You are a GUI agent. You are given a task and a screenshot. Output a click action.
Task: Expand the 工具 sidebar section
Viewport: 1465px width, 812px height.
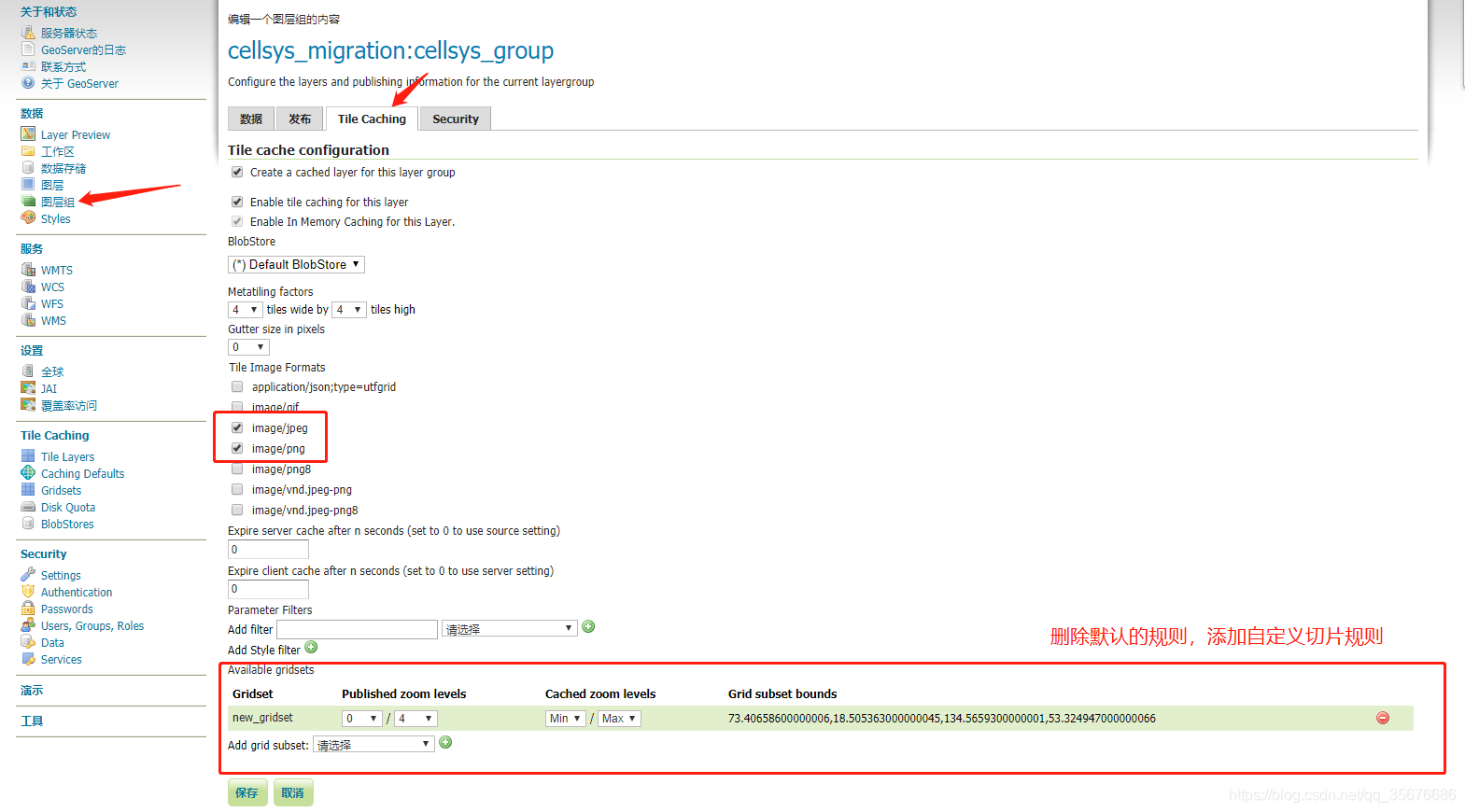pyautogui.click(x=32, y=721)
